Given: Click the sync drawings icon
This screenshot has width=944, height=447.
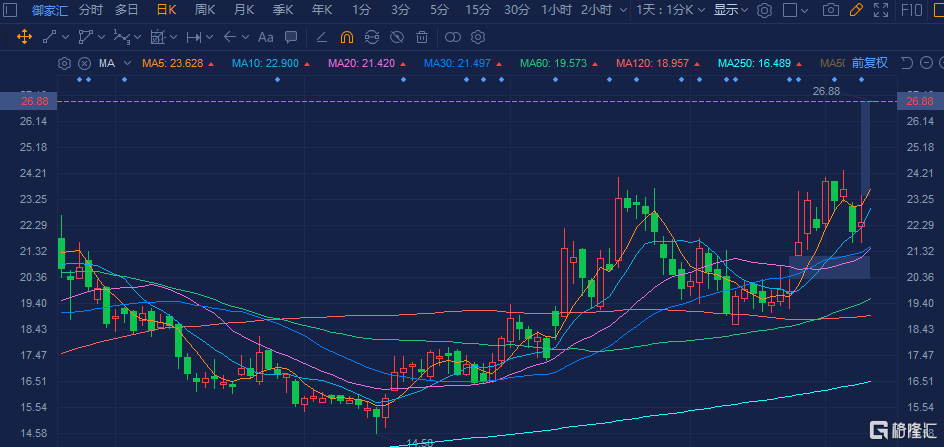Looking at the screenshot, I should tap(371, 37).
